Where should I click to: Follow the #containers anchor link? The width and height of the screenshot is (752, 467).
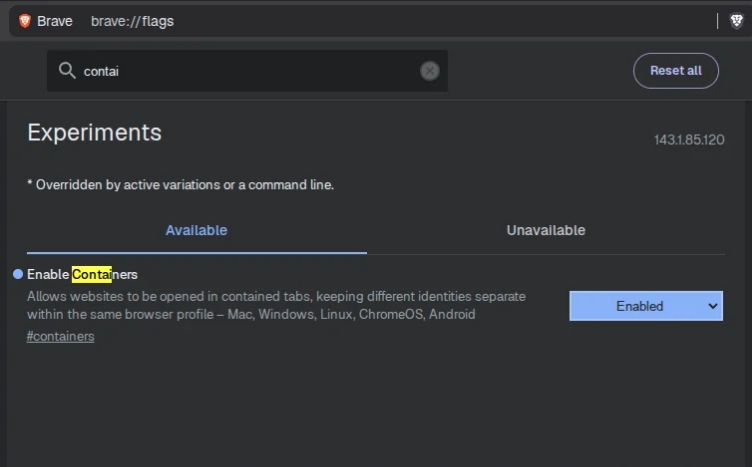coord(60,336)
